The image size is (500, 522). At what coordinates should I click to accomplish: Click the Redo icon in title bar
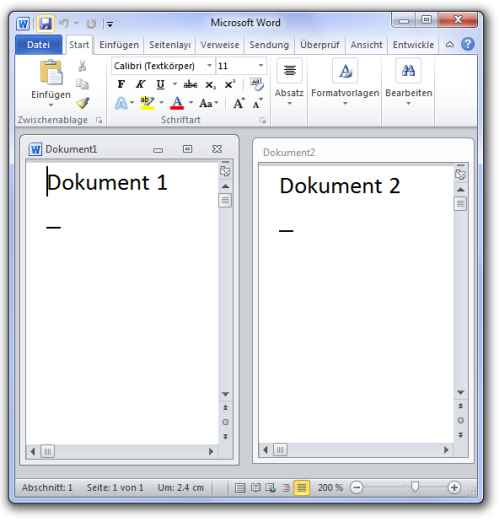coord(91,24)
